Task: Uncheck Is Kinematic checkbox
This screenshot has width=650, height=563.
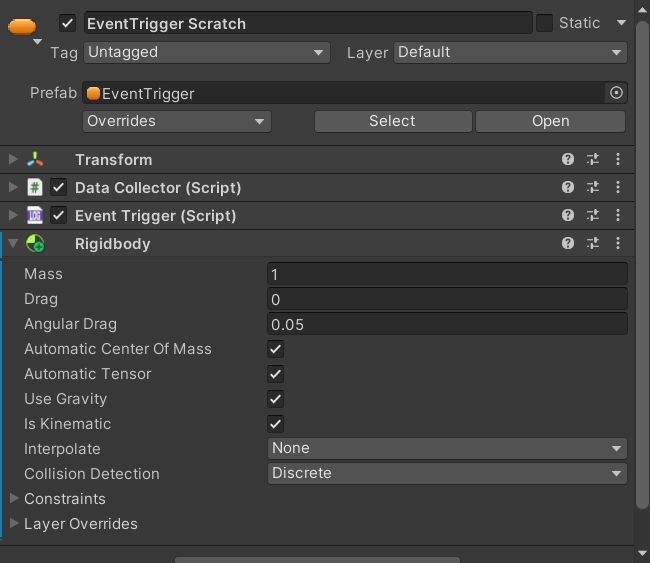Action: click(x=276, y=424)
